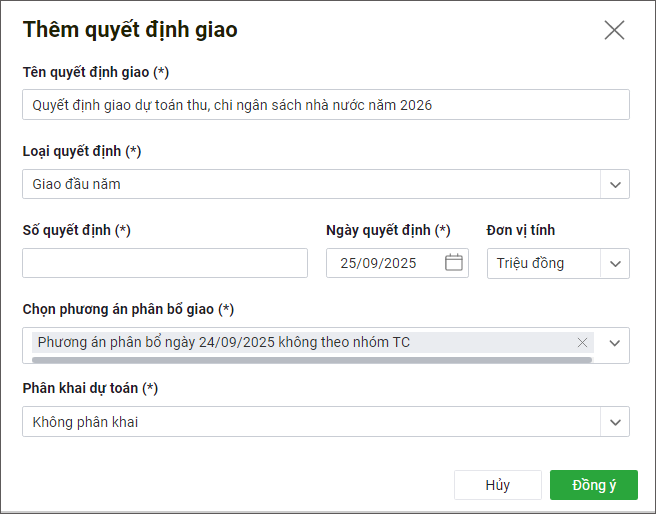Click the Tên quyết định giao text field

[x=325, y=105]
